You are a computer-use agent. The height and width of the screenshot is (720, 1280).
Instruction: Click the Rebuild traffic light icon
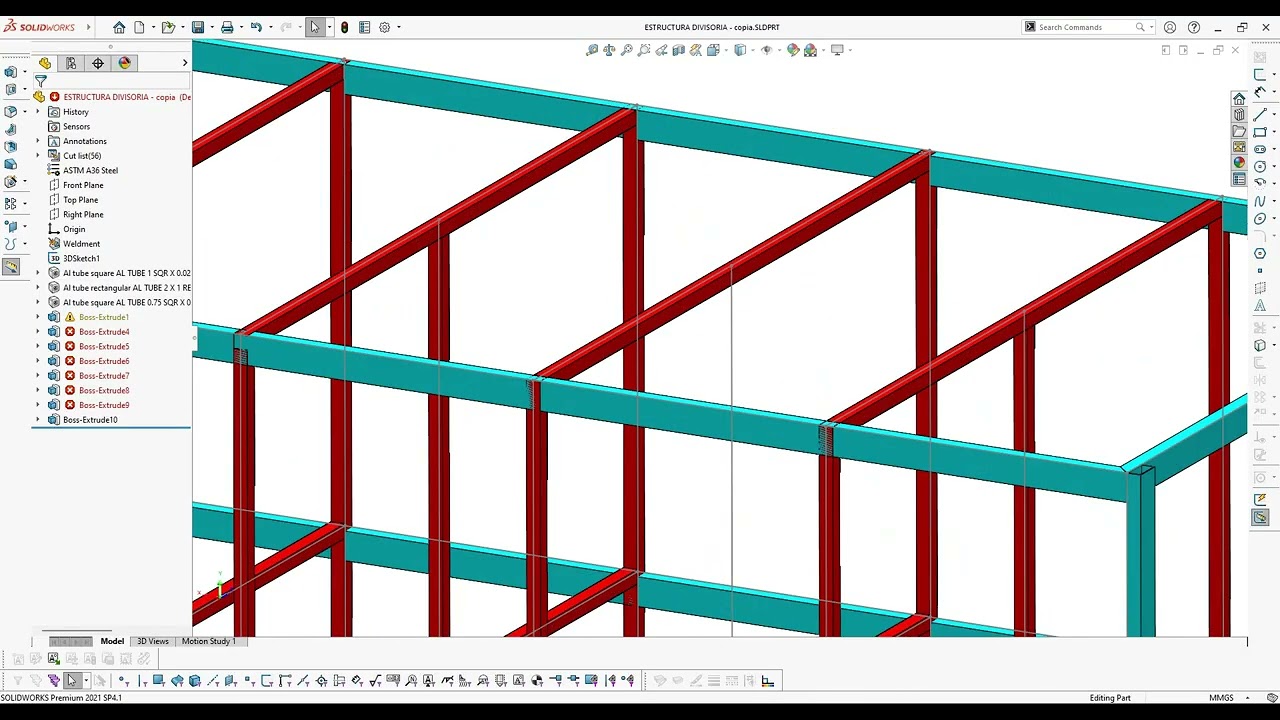345,27
